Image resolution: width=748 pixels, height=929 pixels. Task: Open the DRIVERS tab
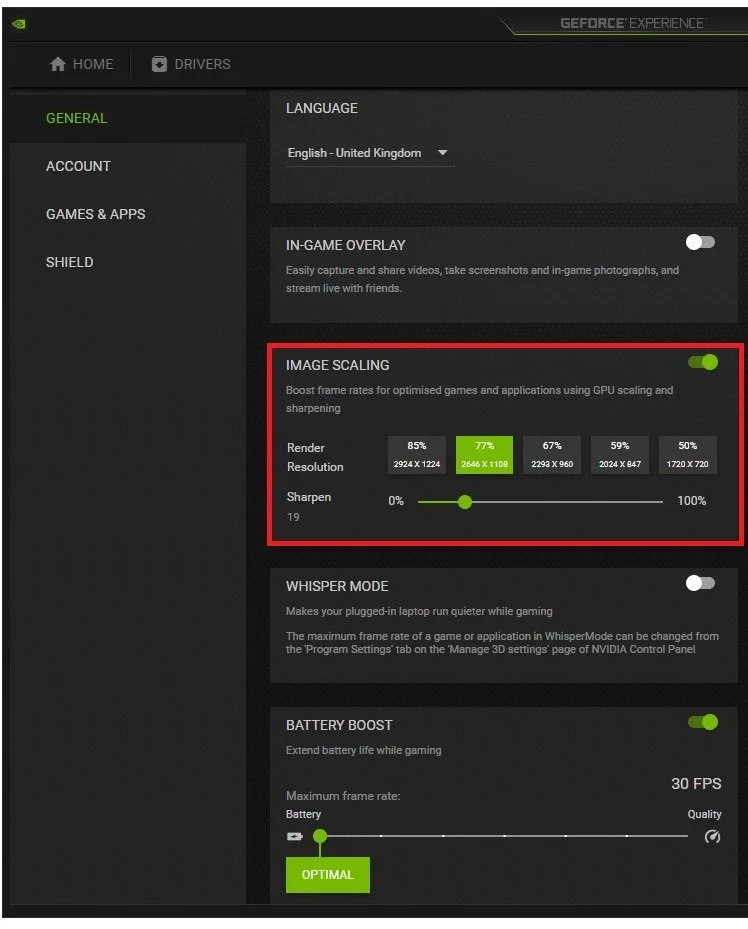(191, 64)
